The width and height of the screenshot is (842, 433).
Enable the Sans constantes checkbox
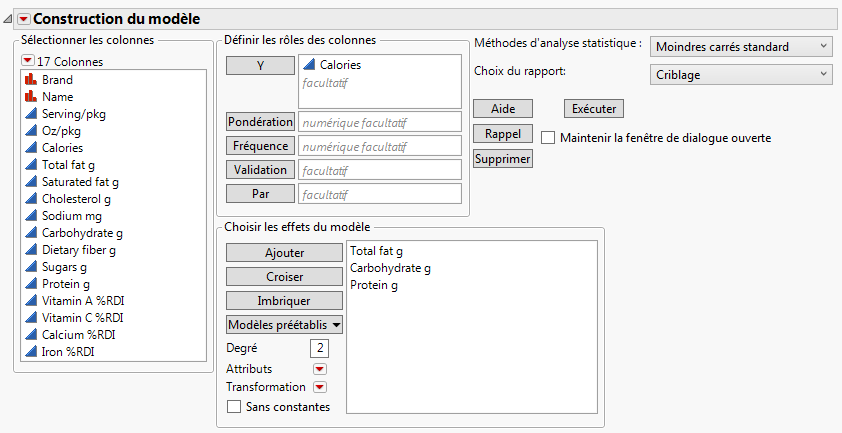tap(234, 407)
